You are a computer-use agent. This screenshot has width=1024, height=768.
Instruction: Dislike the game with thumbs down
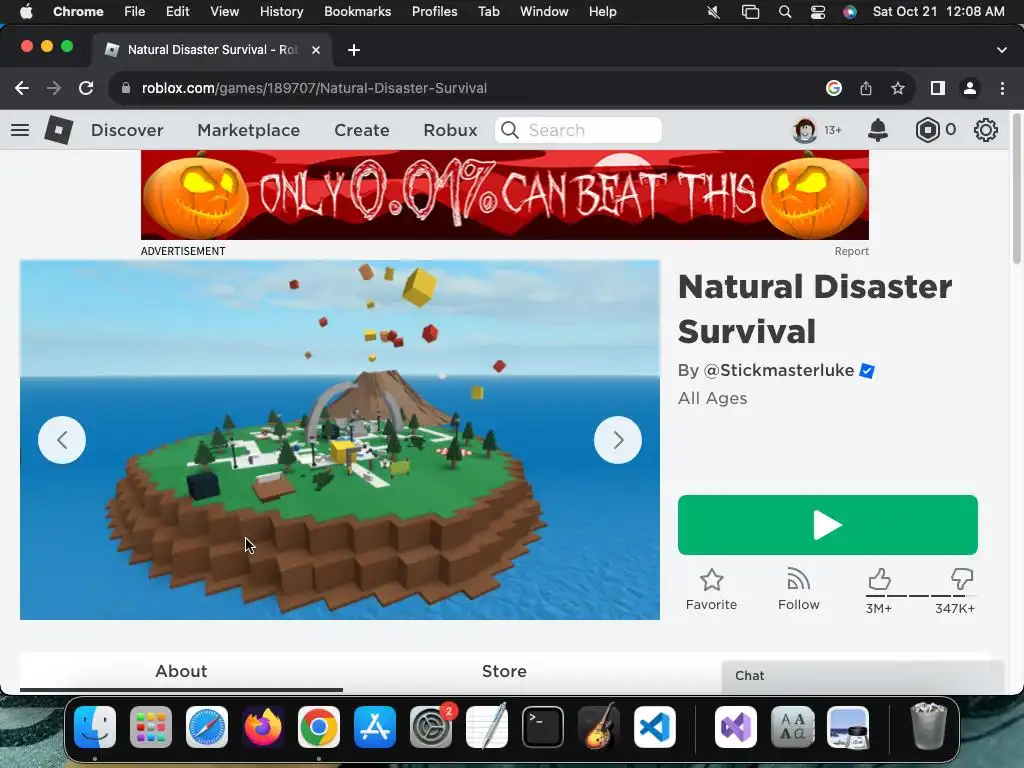[962, 579]
